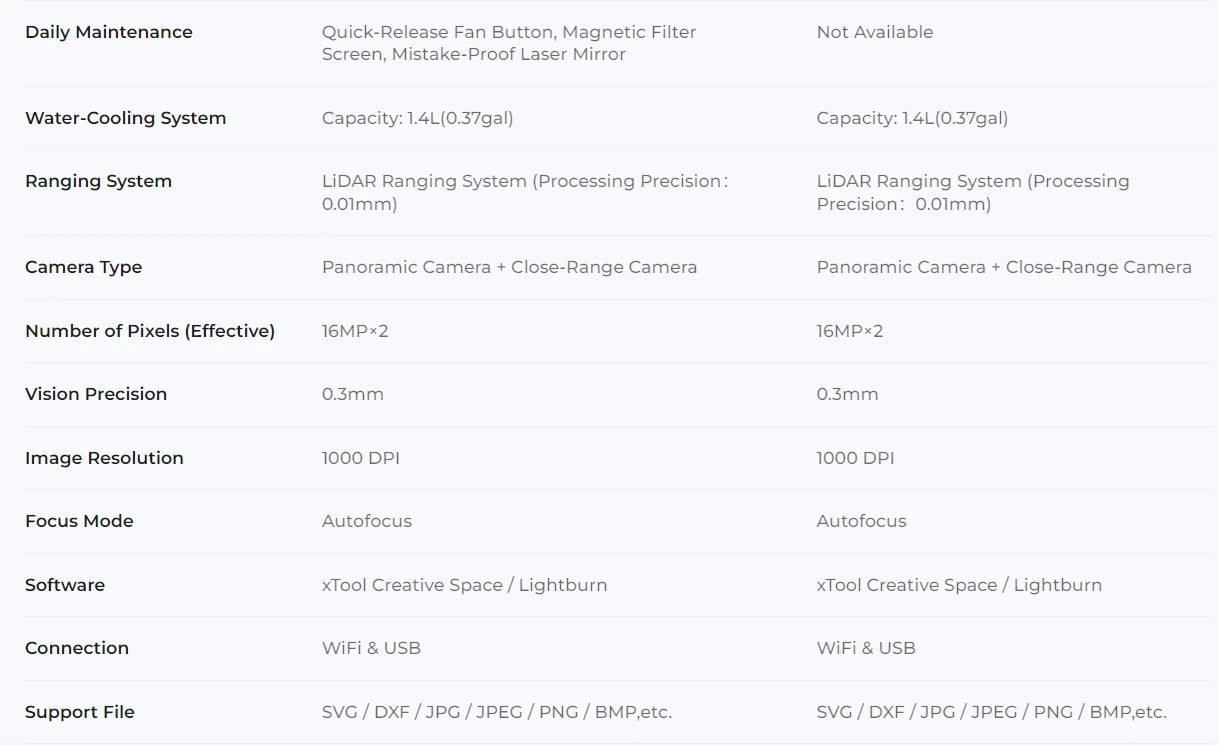Select the Focus Mode row label
1219x745 pixels.
tap(79, 521)
